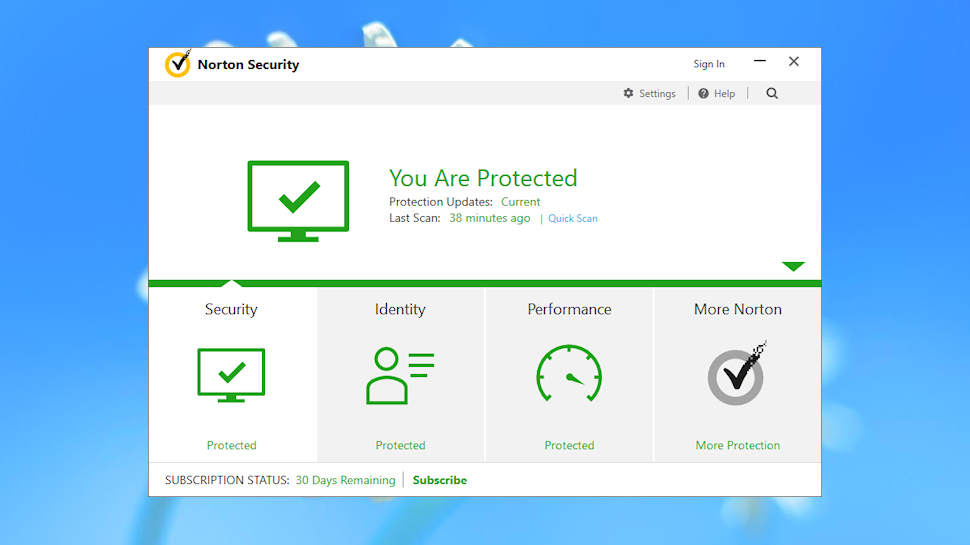This screenshot has height=545, width=970.
Task: Click More Protection text
Action: pos(737,445)
